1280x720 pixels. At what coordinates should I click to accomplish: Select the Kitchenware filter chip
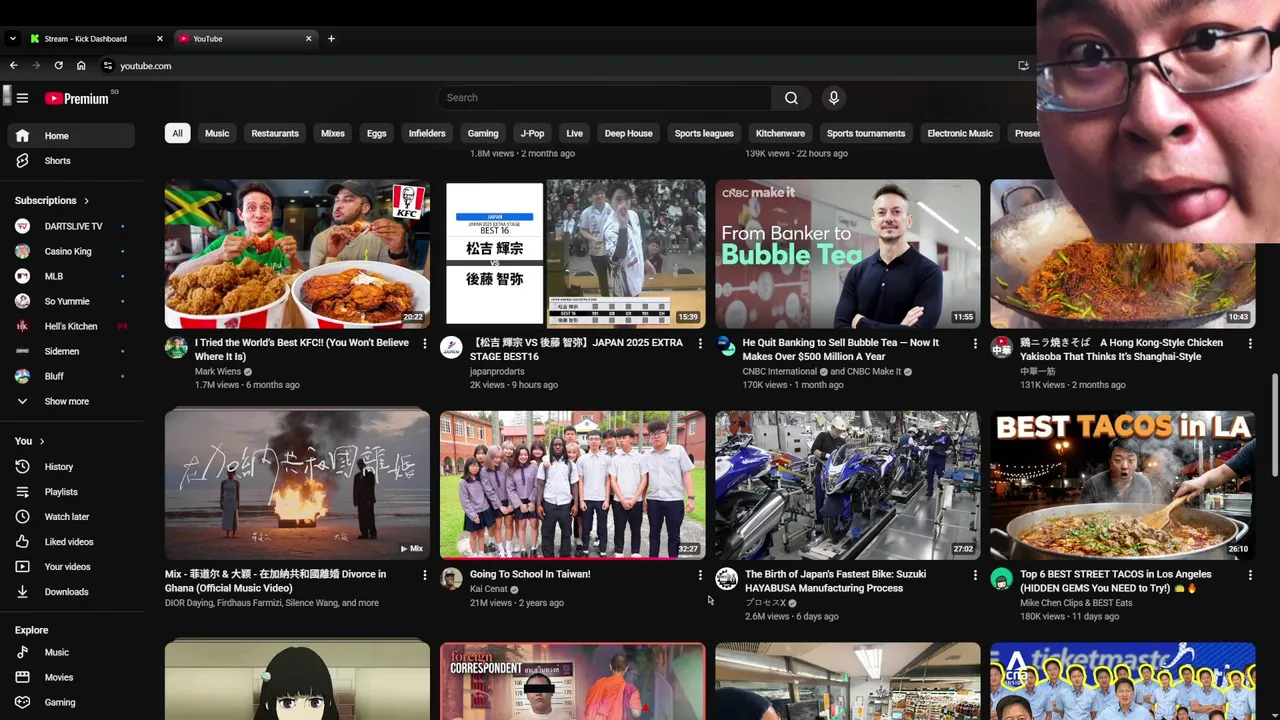780,133
